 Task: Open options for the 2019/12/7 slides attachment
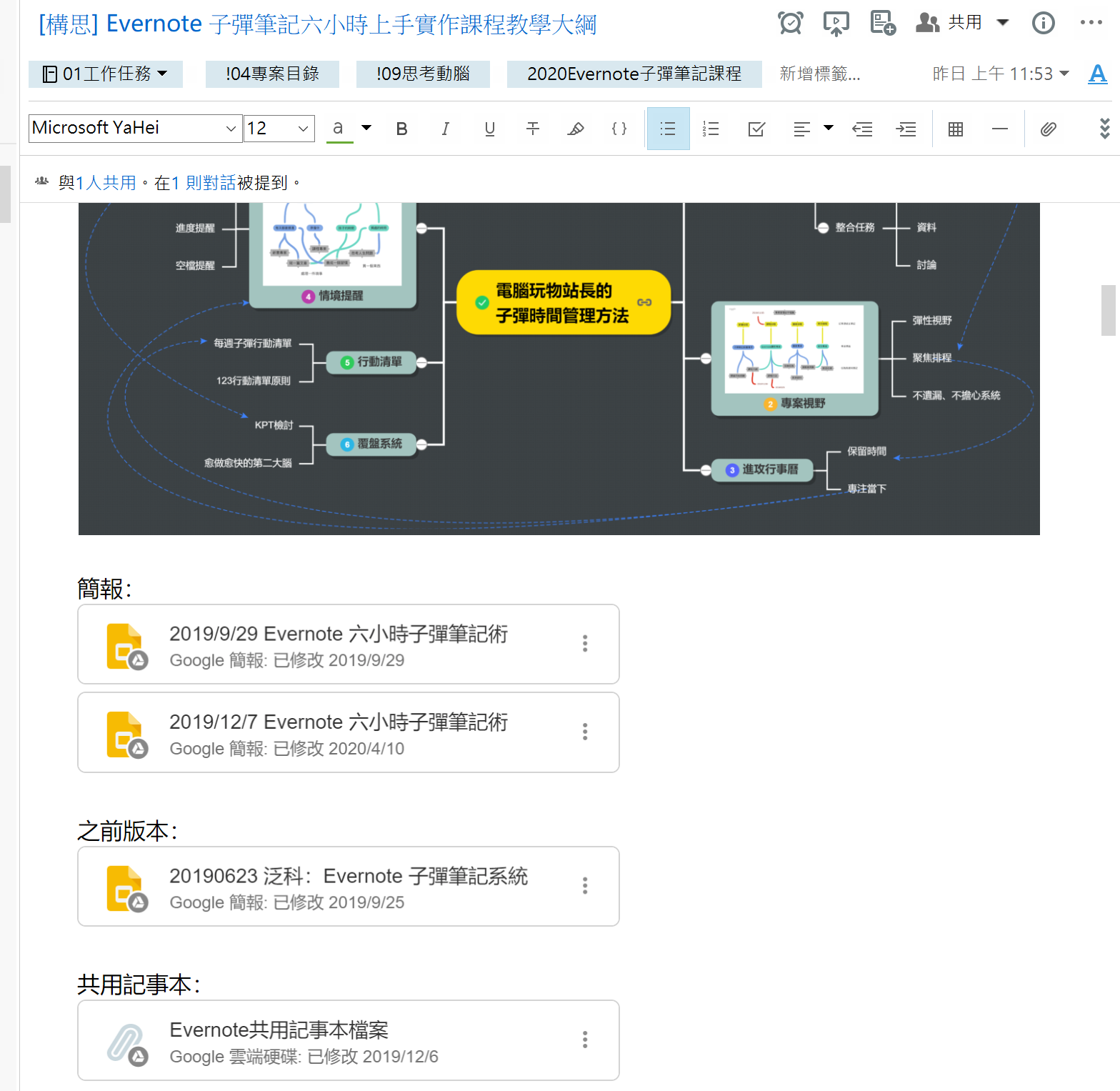(x=585, y=732)
